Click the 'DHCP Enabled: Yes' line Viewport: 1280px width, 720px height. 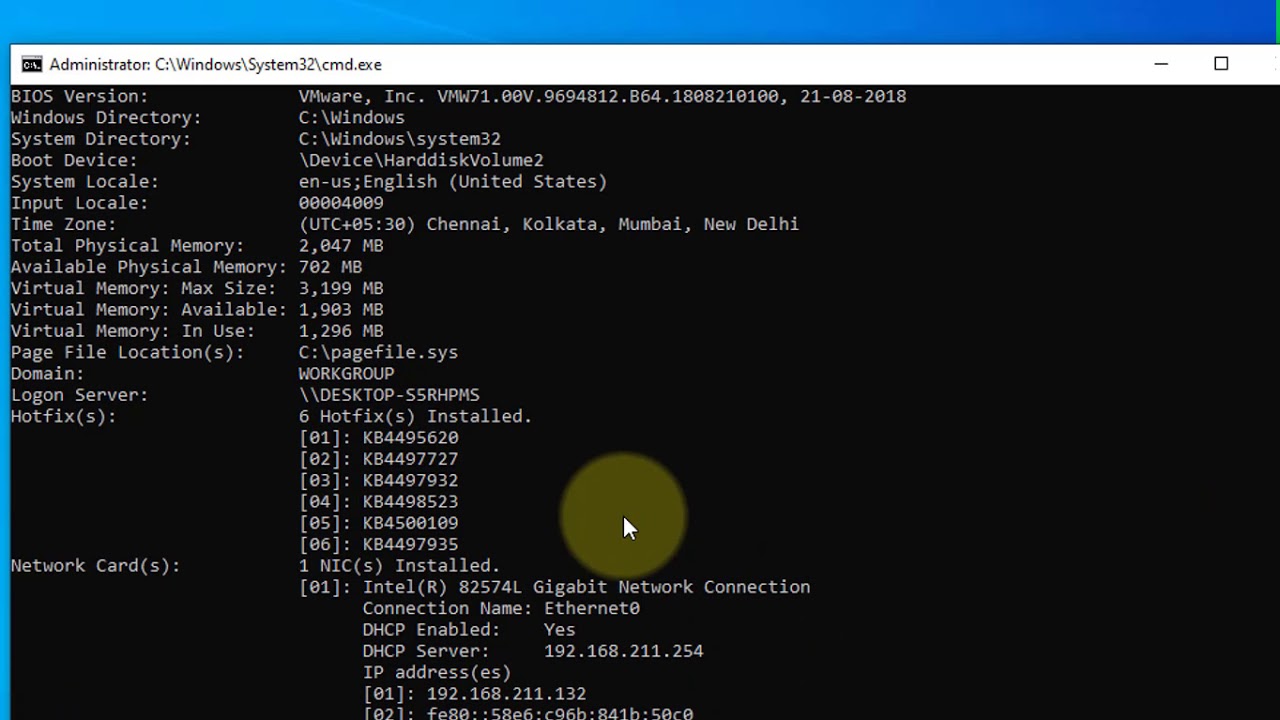(469, 630)
